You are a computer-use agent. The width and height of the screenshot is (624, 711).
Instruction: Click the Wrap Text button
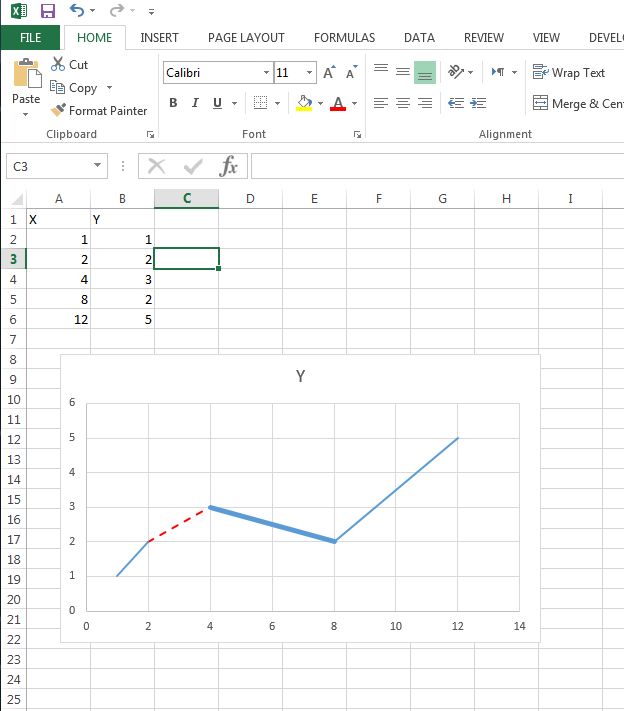pos(569,72)
